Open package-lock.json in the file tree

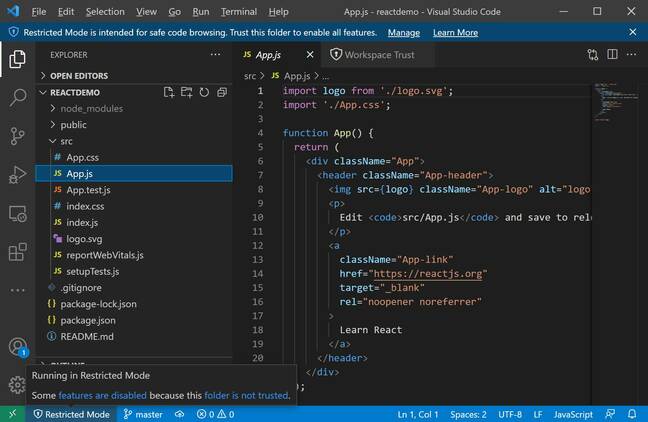(x=134, y=304)
